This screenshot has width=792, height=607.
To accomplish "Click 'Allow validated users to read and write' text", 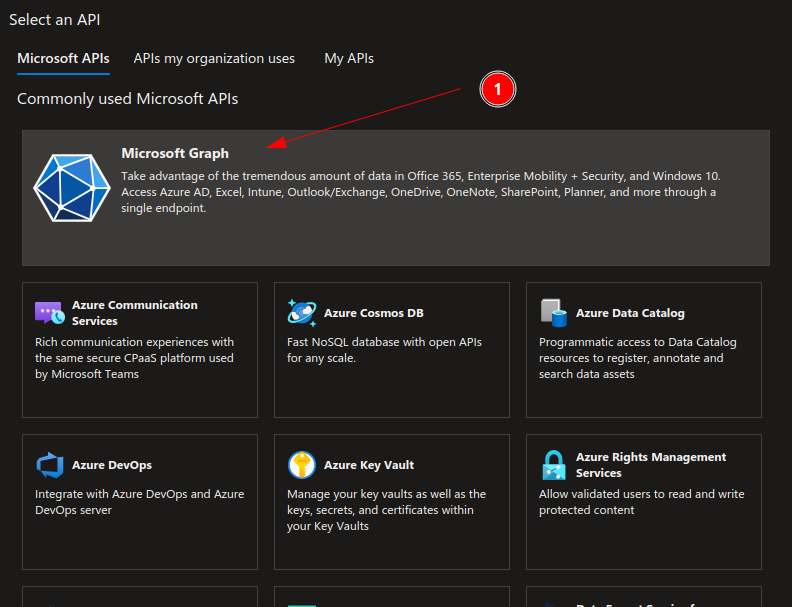I will tap(641, 502).
